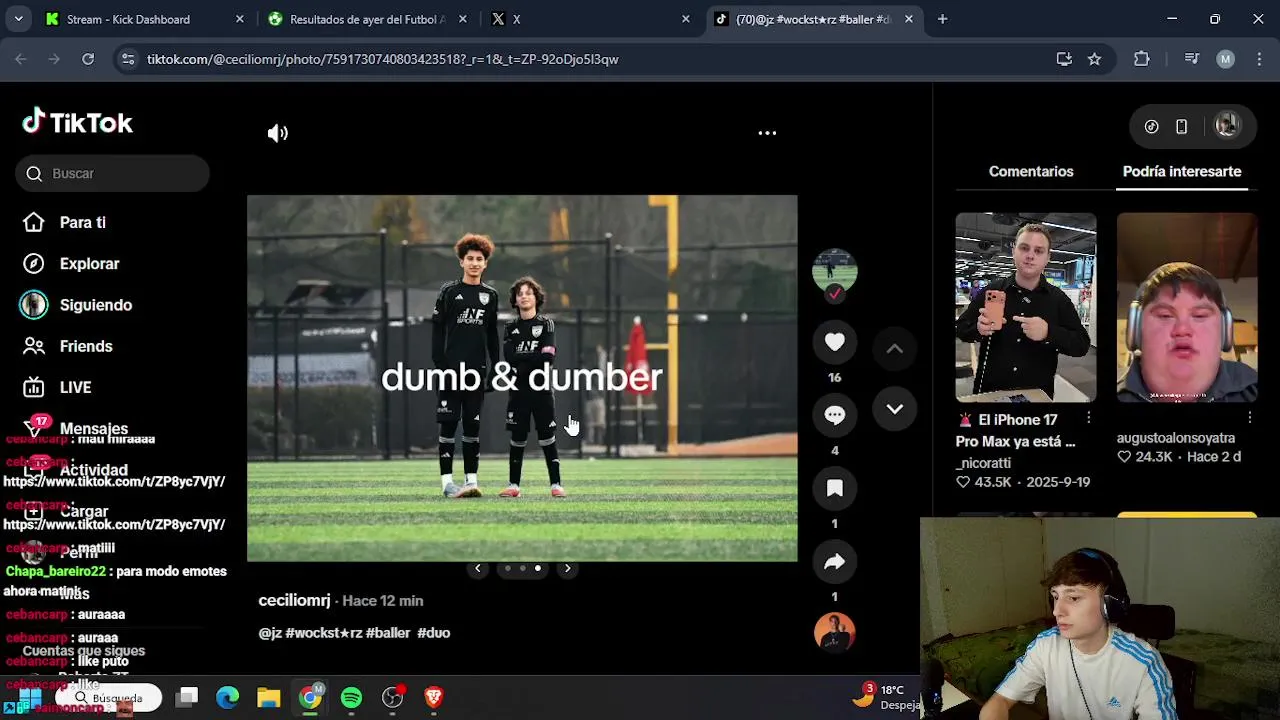
Task: Switch to the Podría interesarte tab
Action: tap(1182, 172)
